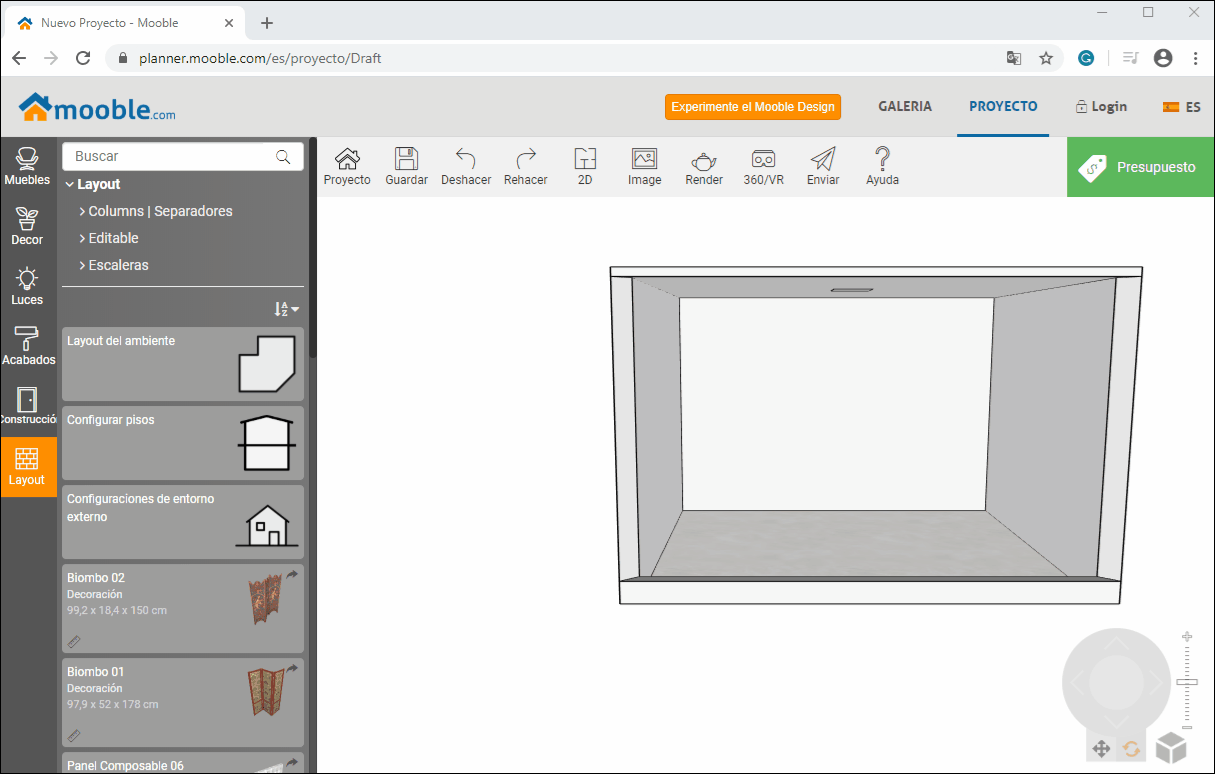
Task: Open the ES language selector
Action: [x=1181, y=107]
